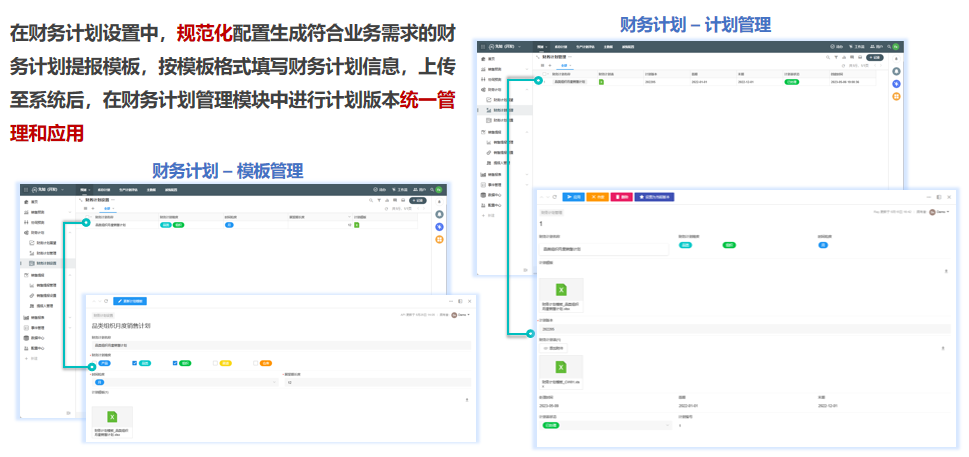Click select-attachment button in plan dialog
The height and width of the screenshot is (457, 969).
pos(553,349)
